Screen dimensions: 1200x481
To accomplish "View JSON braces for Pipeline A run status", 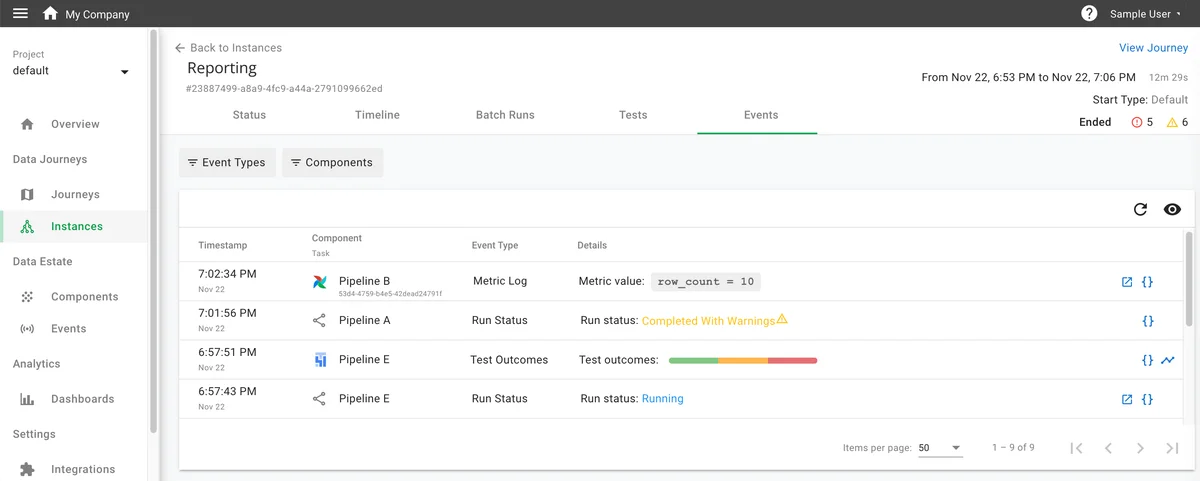I will 1148,321.
